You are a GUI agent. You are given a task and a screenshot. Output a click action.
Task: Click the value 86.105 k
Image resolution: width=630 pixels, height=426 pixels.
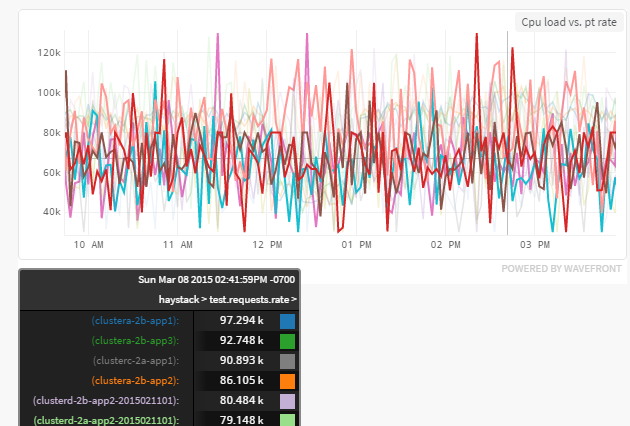pyautogui.click(x=241, y=380)
